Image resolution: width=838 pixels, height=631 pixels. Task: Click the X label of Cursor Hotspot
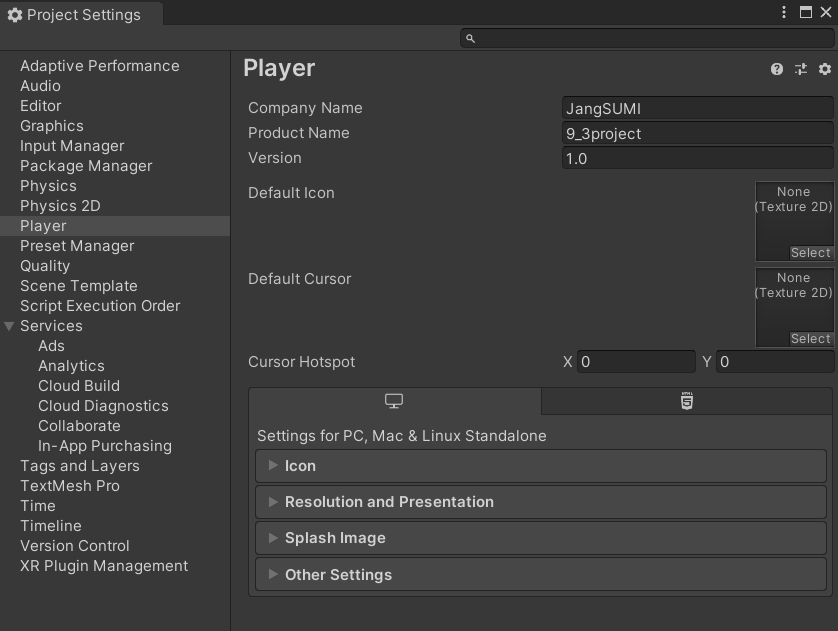pos(568,362)
